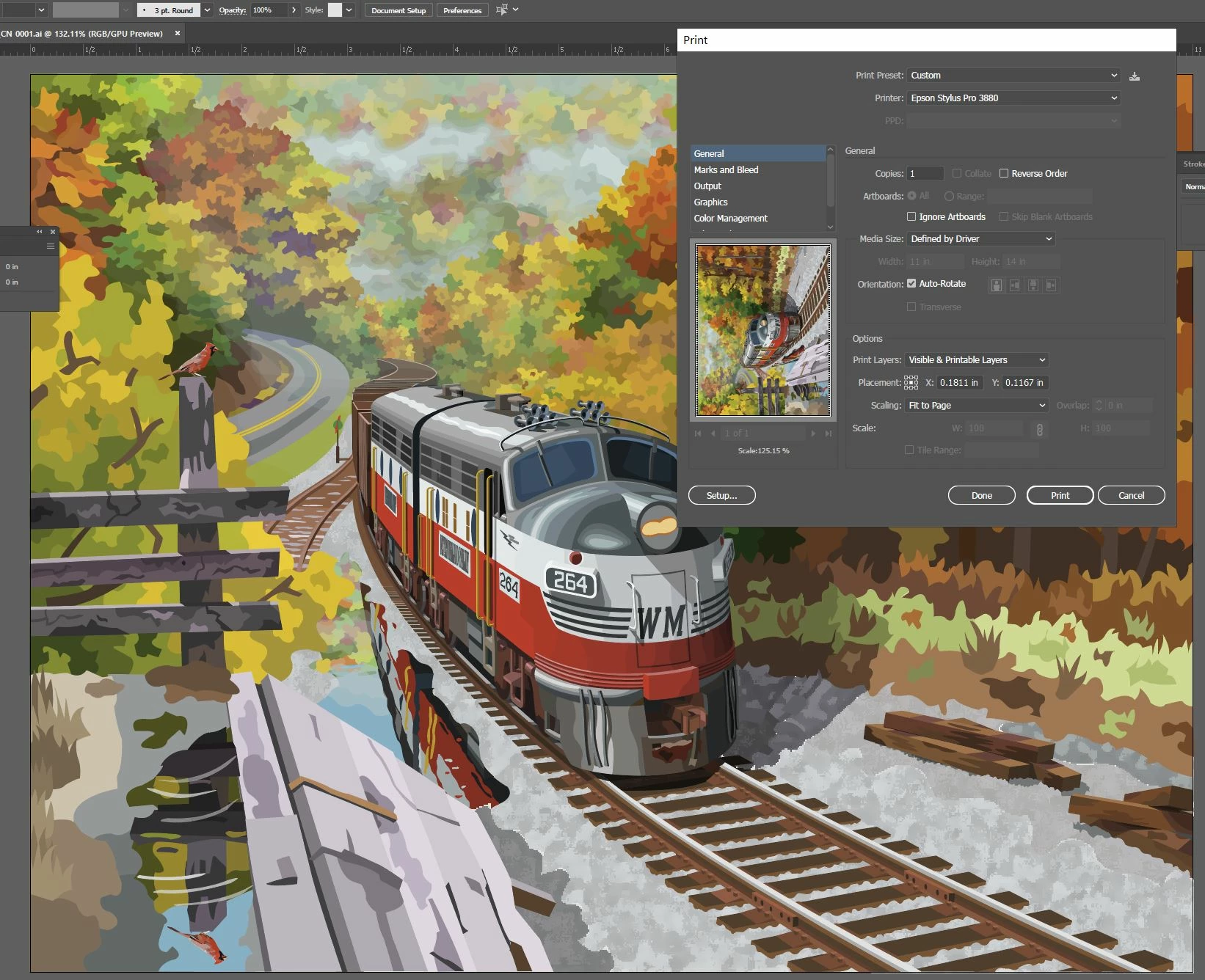Go to last page in print preview

pyautogui.click(x=829, y=434)
